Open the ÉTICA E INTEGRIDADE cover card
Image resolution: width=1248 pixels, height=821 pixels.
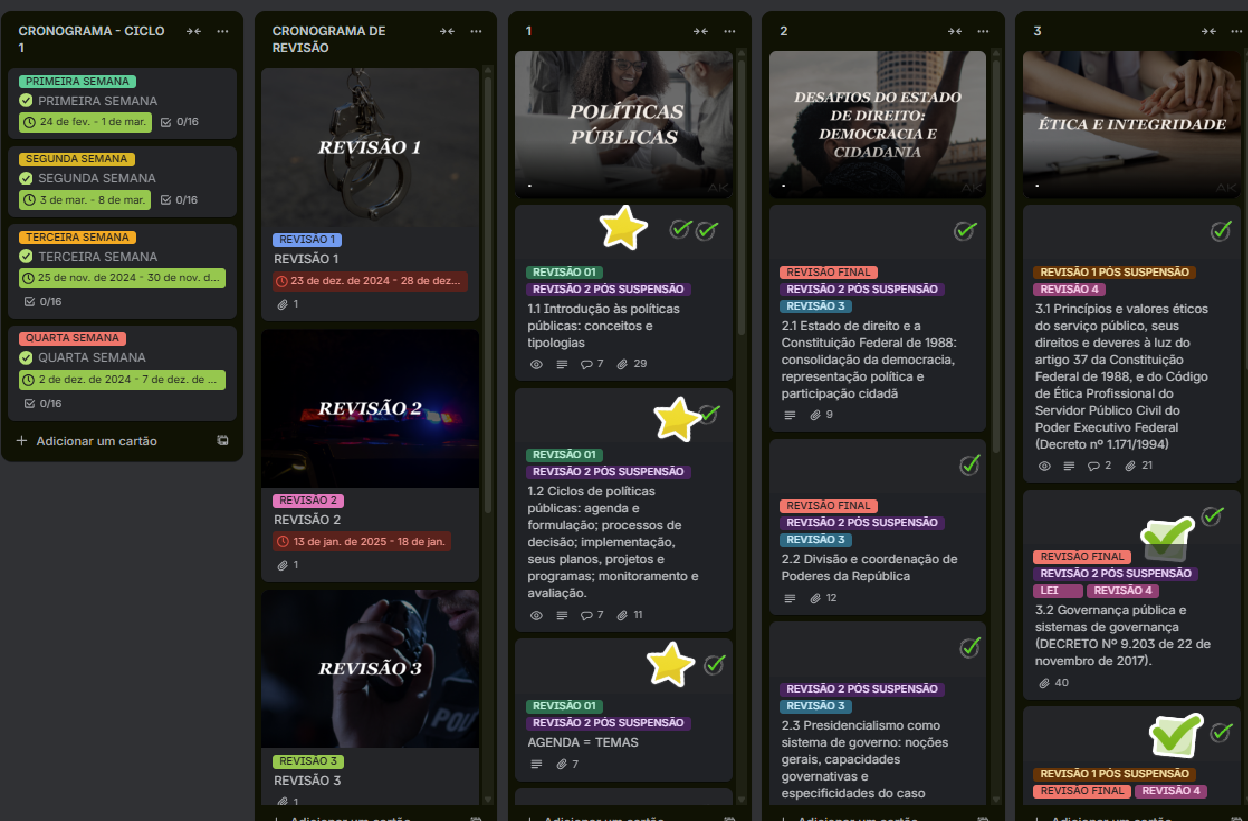pos(1132,124)
